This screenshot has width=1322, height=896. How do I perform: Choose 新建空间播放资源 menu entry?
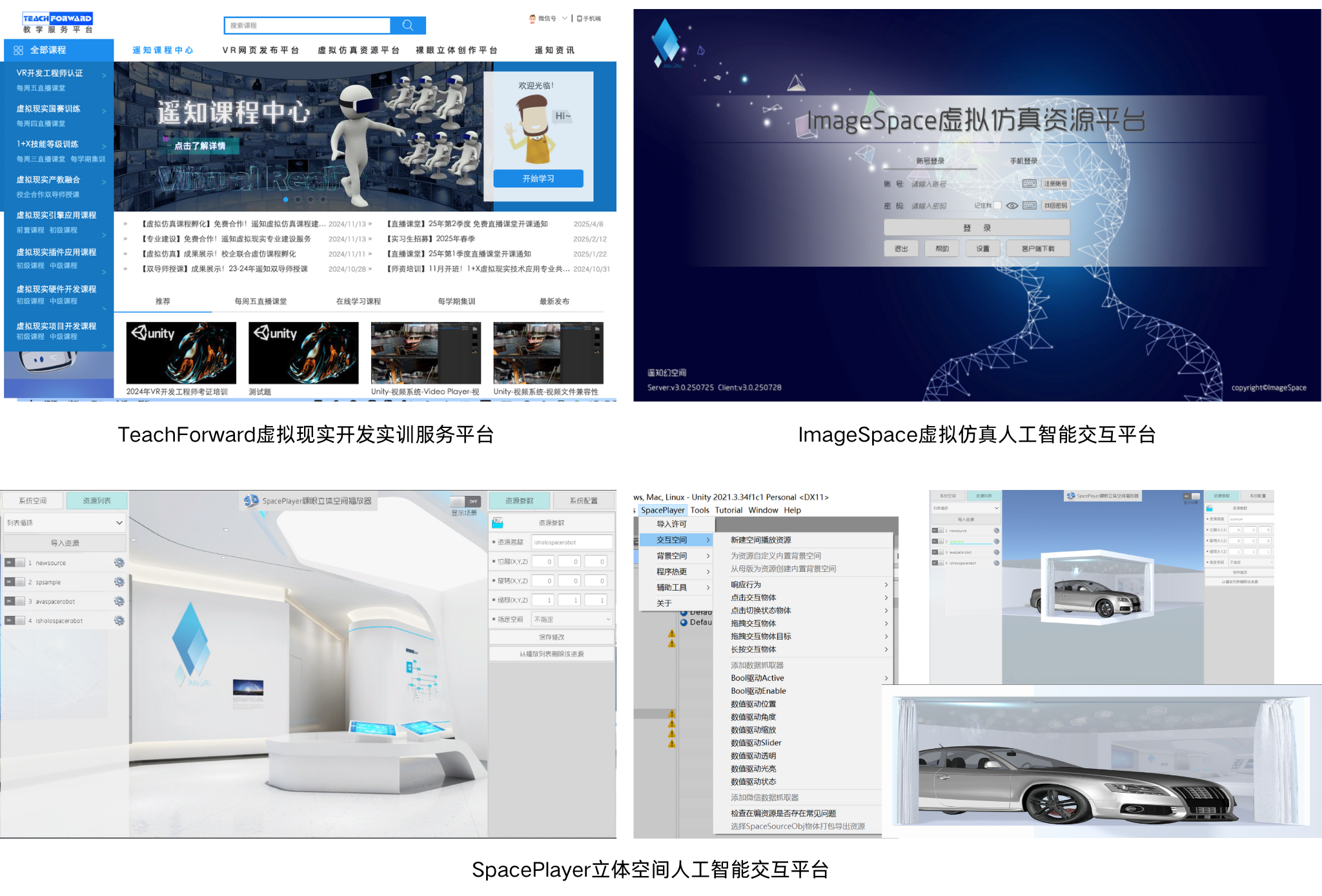coord(760,540)
